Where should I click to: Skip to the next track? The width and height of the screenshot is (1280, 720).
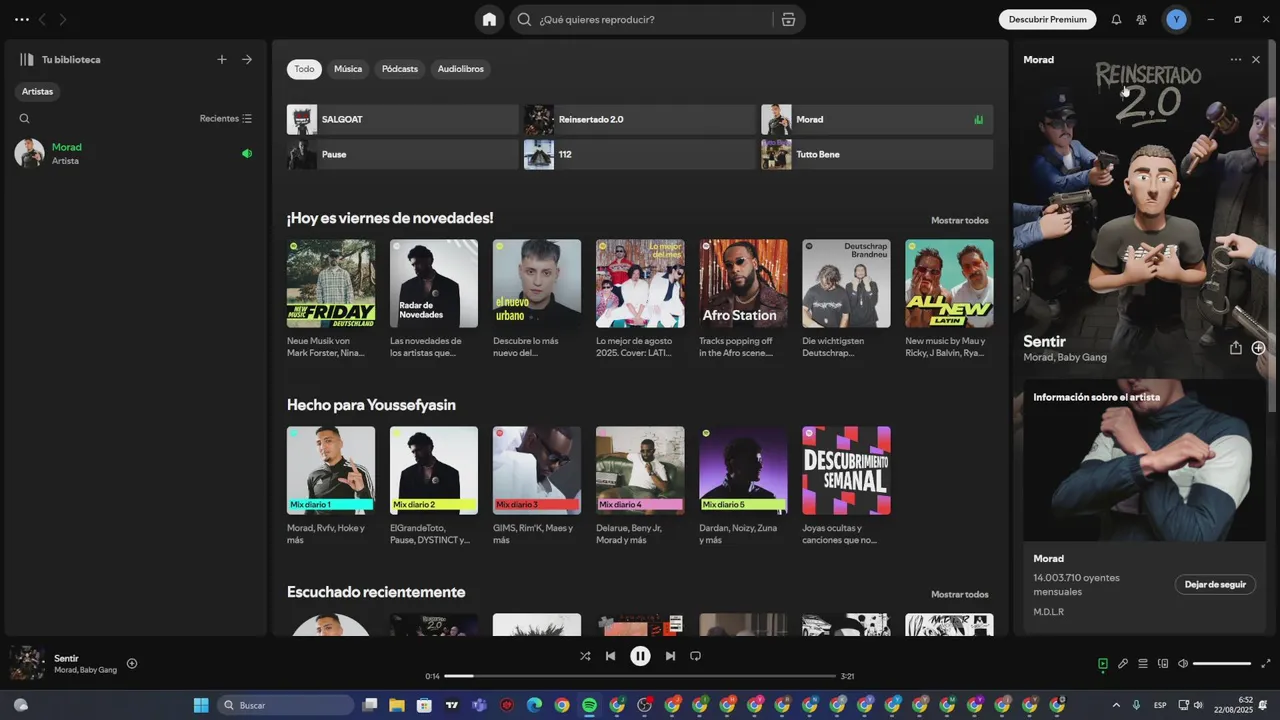click(x=670, y=656)
